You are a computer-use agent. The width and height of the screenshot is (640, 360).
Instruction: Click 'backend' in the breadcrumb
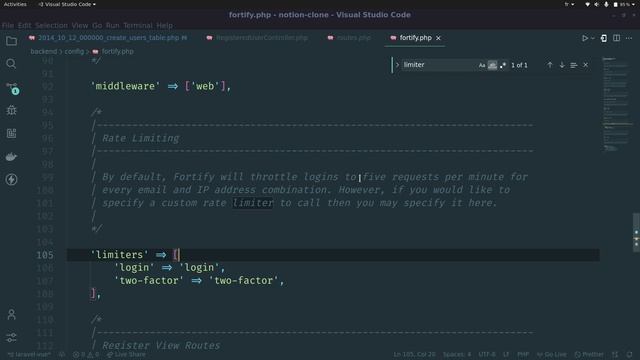tap(44, 51)
